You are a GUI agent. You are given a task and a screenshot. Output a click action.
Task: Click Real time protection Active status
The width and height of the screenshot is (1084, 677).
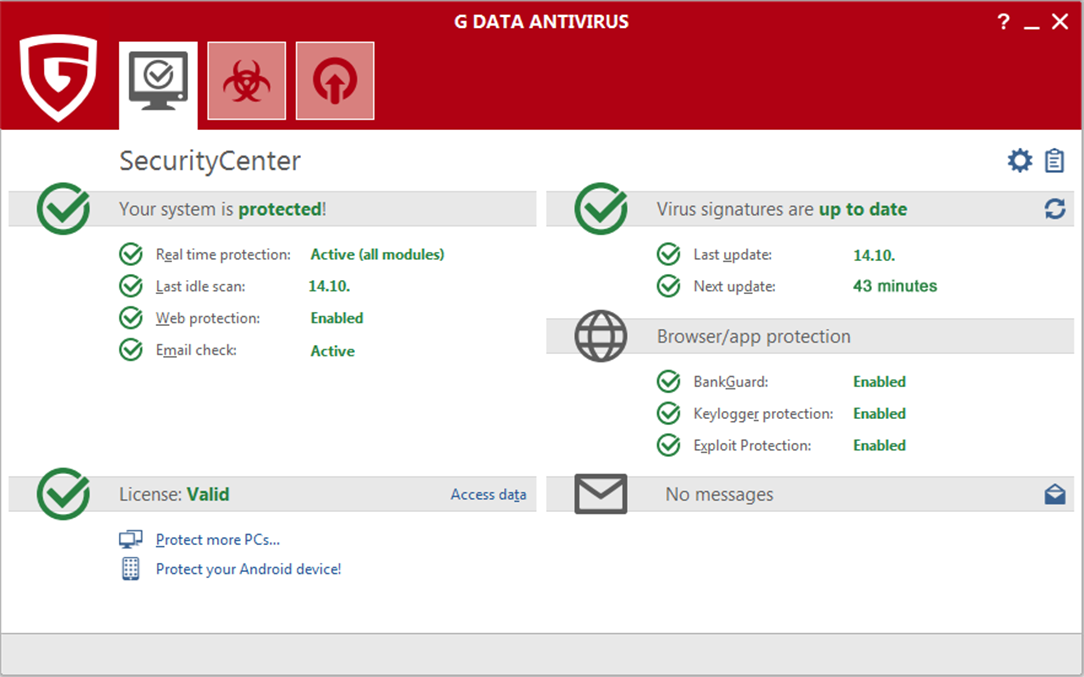tap(377, 255)
